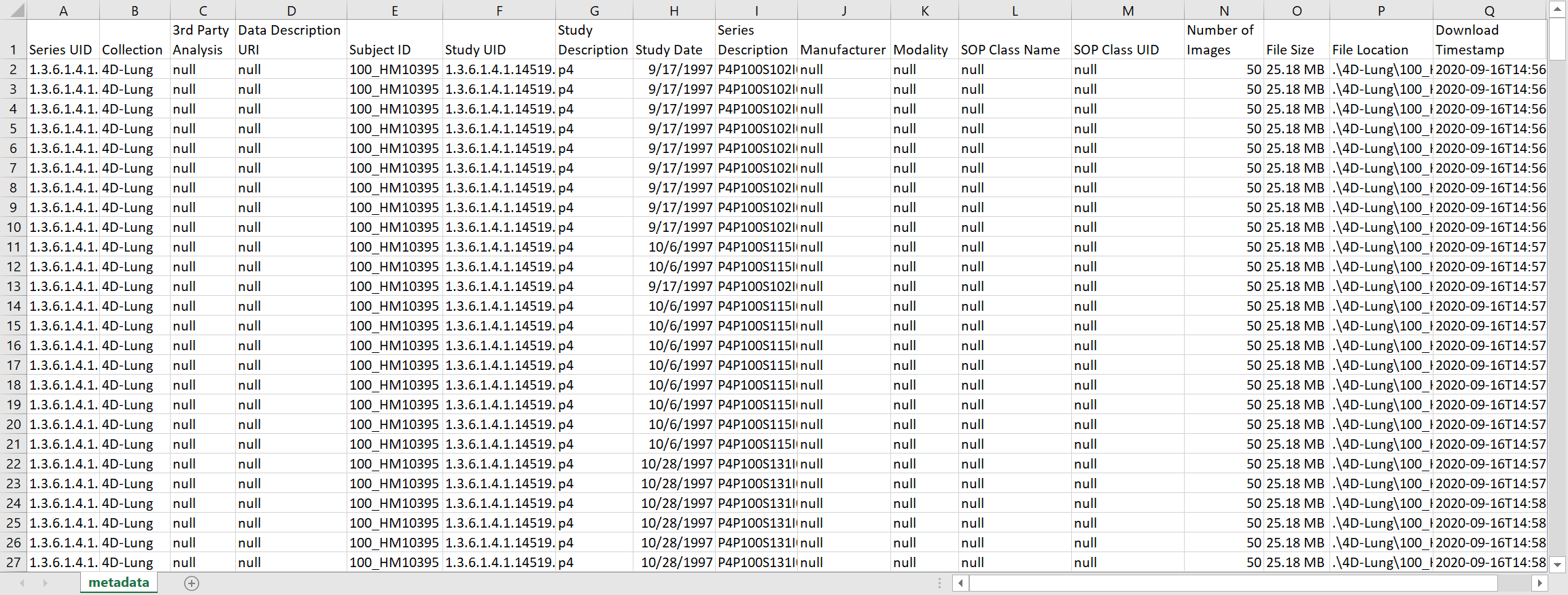Select the P4P100S131 series cell in row 25
This screenshot has height=595, width=1568.
(x=756, y=523)
